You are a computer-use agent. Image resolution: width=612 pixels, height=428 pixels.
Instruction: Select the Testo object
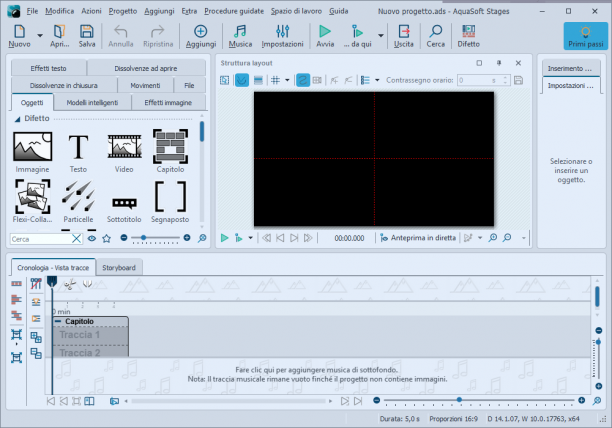(x=78, y=152)
